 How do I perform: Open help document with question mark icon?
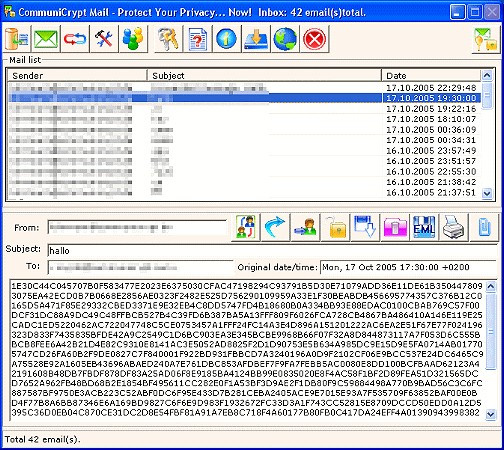click(197, 39)
